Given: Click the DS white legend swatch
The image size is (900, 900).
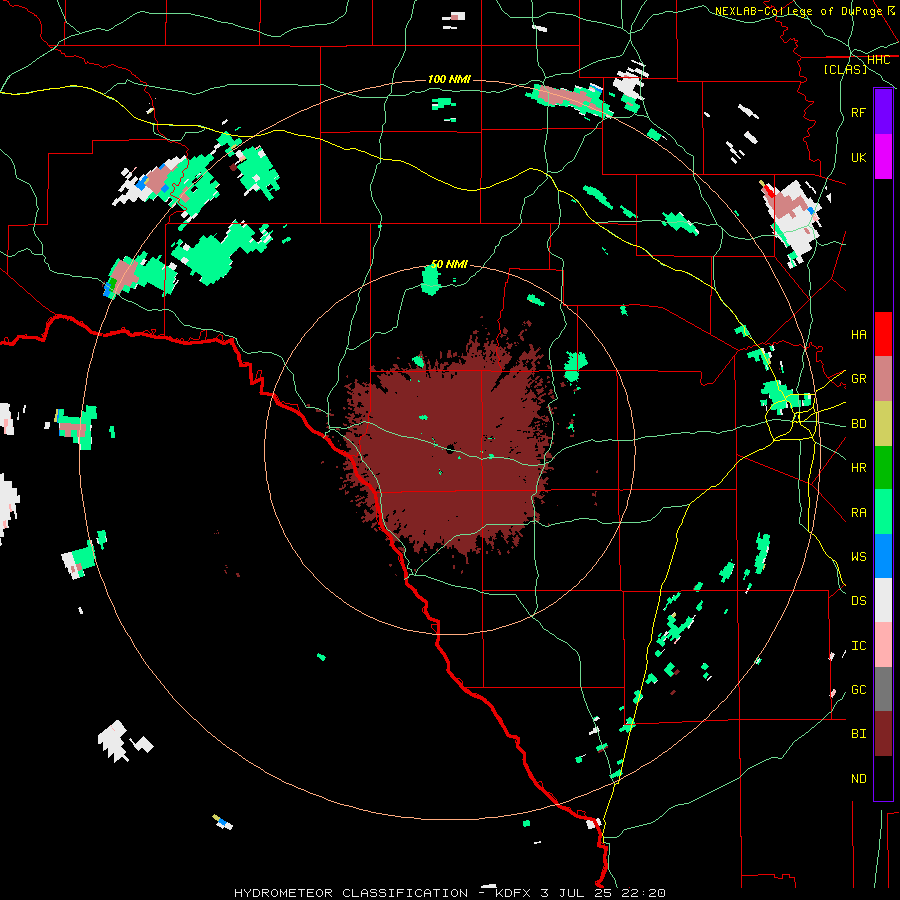Looking at the screenshot, I should (883, 600).
